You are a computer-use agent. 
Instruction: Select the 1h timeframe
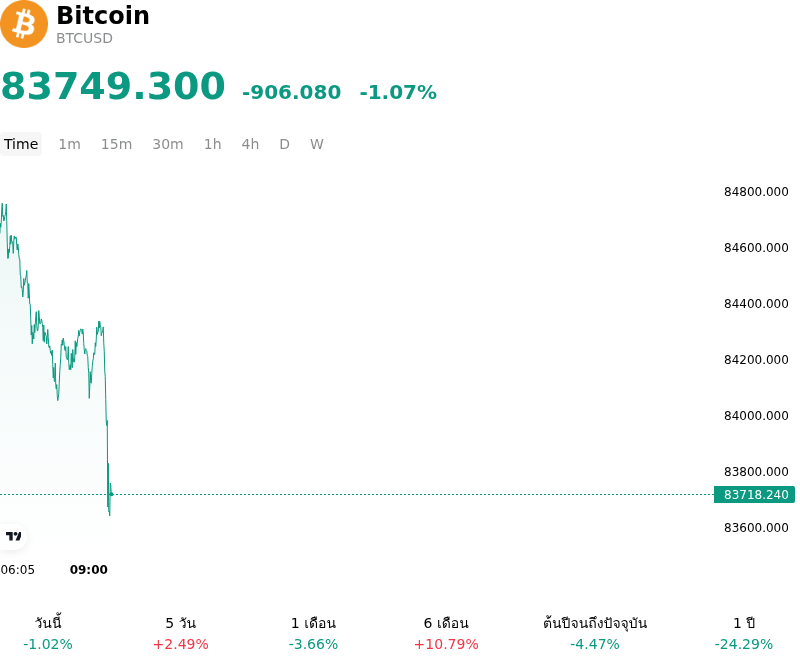pyautogui.click(x=213, y=144)
